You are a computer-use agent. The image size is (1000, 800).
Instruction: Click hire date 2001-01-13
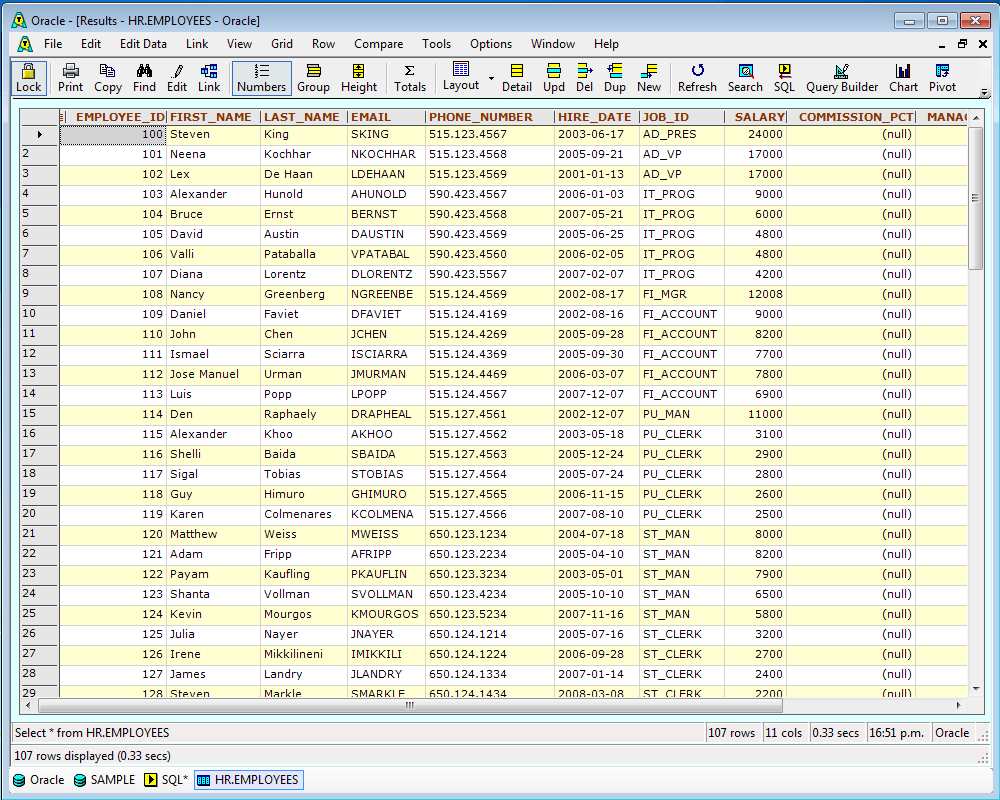pyautogui.click(x=596, y=174)
